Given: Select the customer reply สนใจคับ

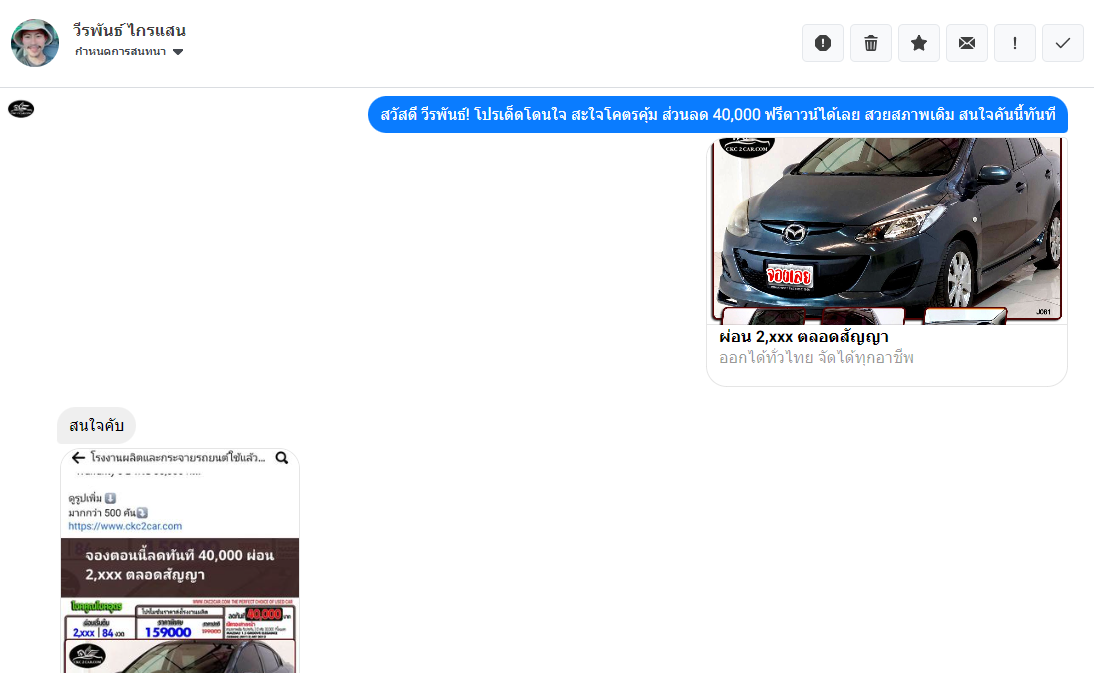Looking at the screenshot, I should click(96, 425).
